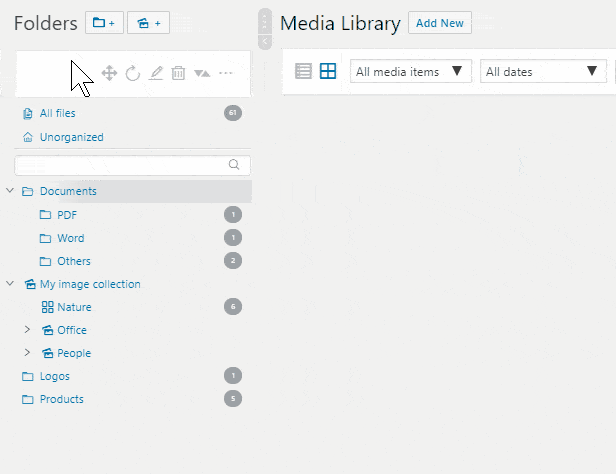Expand the Office collection

28,330
